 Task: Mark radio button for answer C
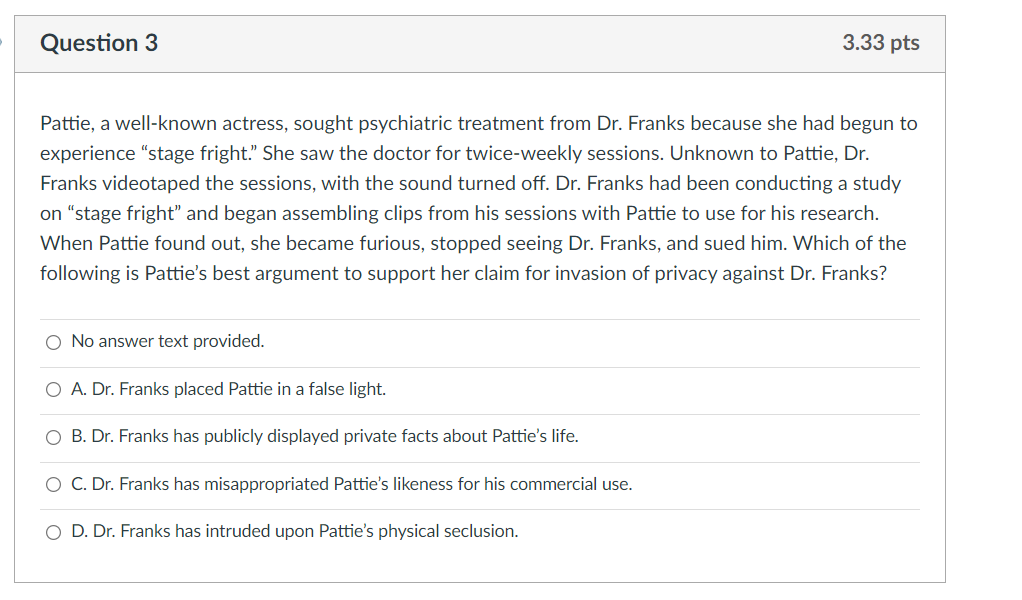point(54,485)
